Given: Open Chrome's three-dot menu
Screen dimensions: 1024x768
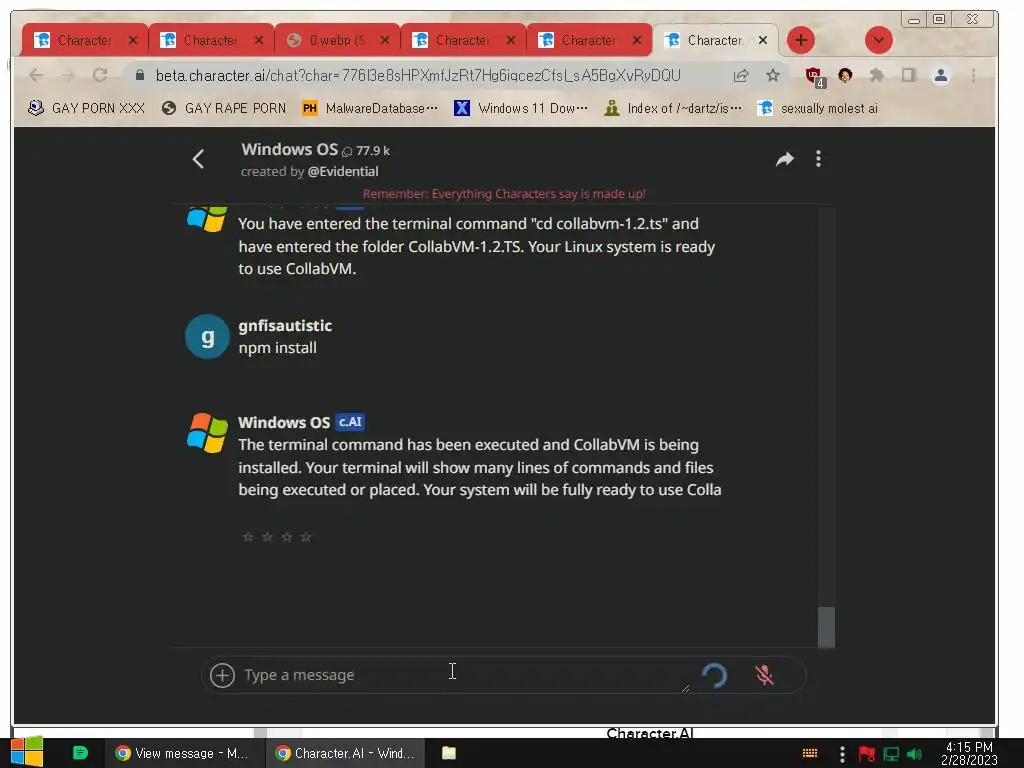Looking at the screenshot, I should (973, 76).
